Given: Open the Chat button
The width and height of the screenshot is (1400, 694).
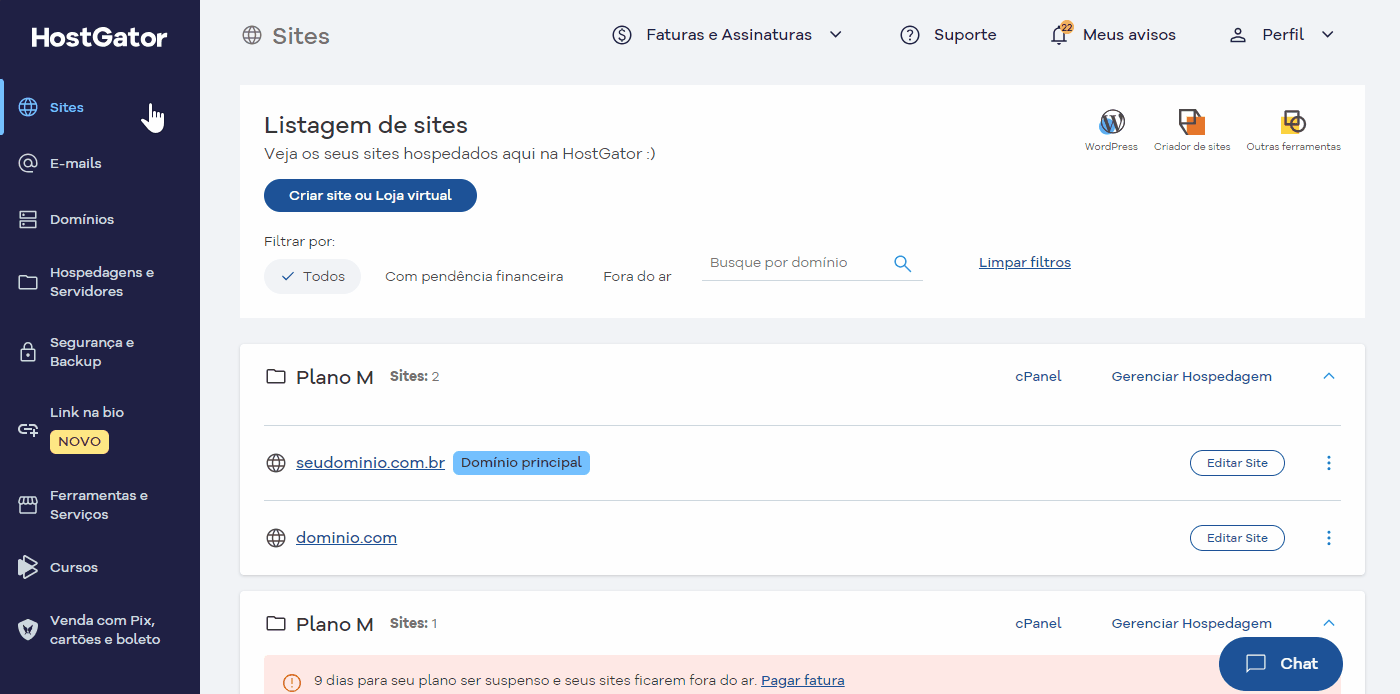Looking at the screenshot, I should pos(1281,663).
